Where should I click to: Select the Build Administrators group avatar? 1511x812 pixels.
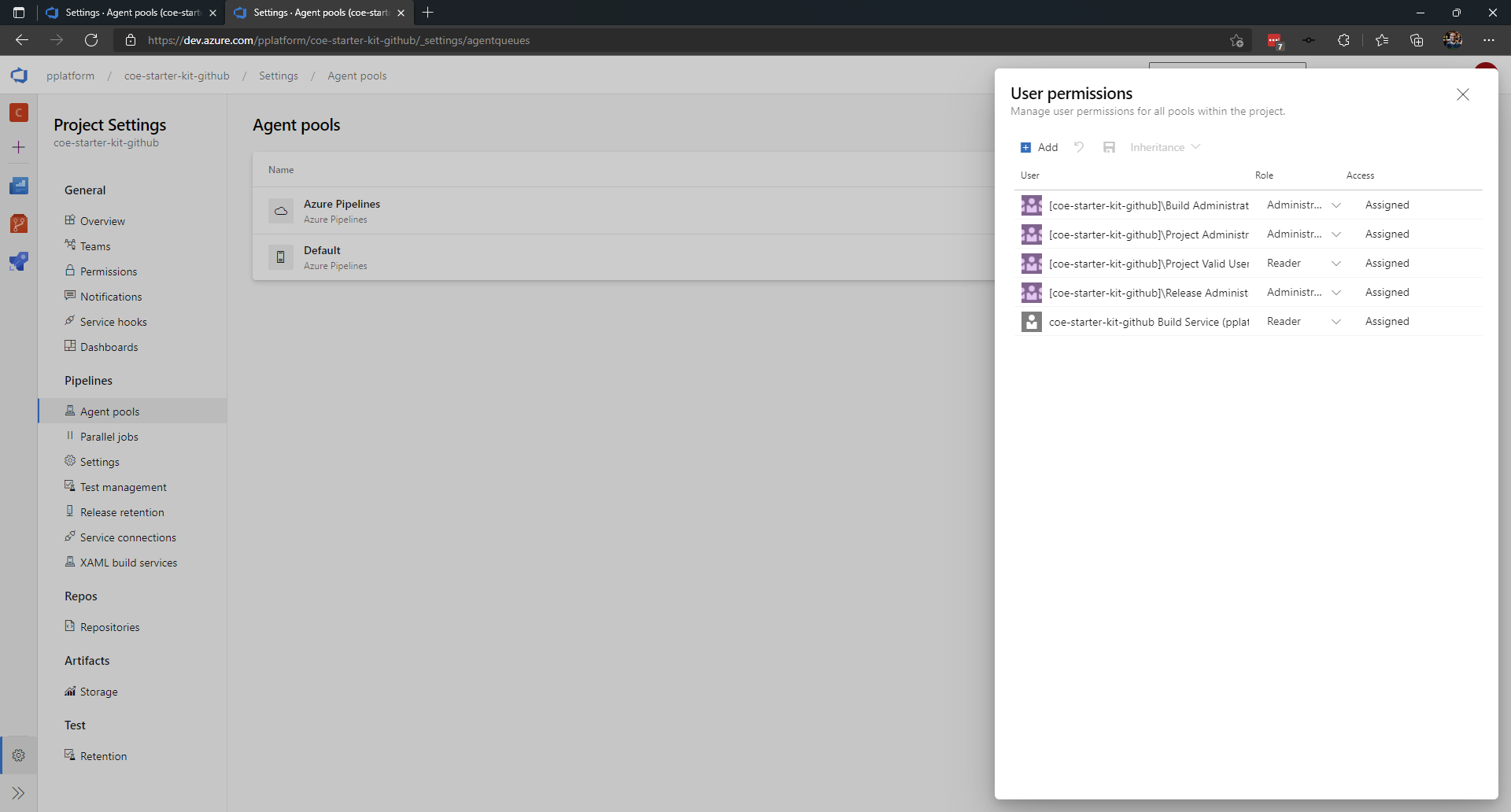1032,205
